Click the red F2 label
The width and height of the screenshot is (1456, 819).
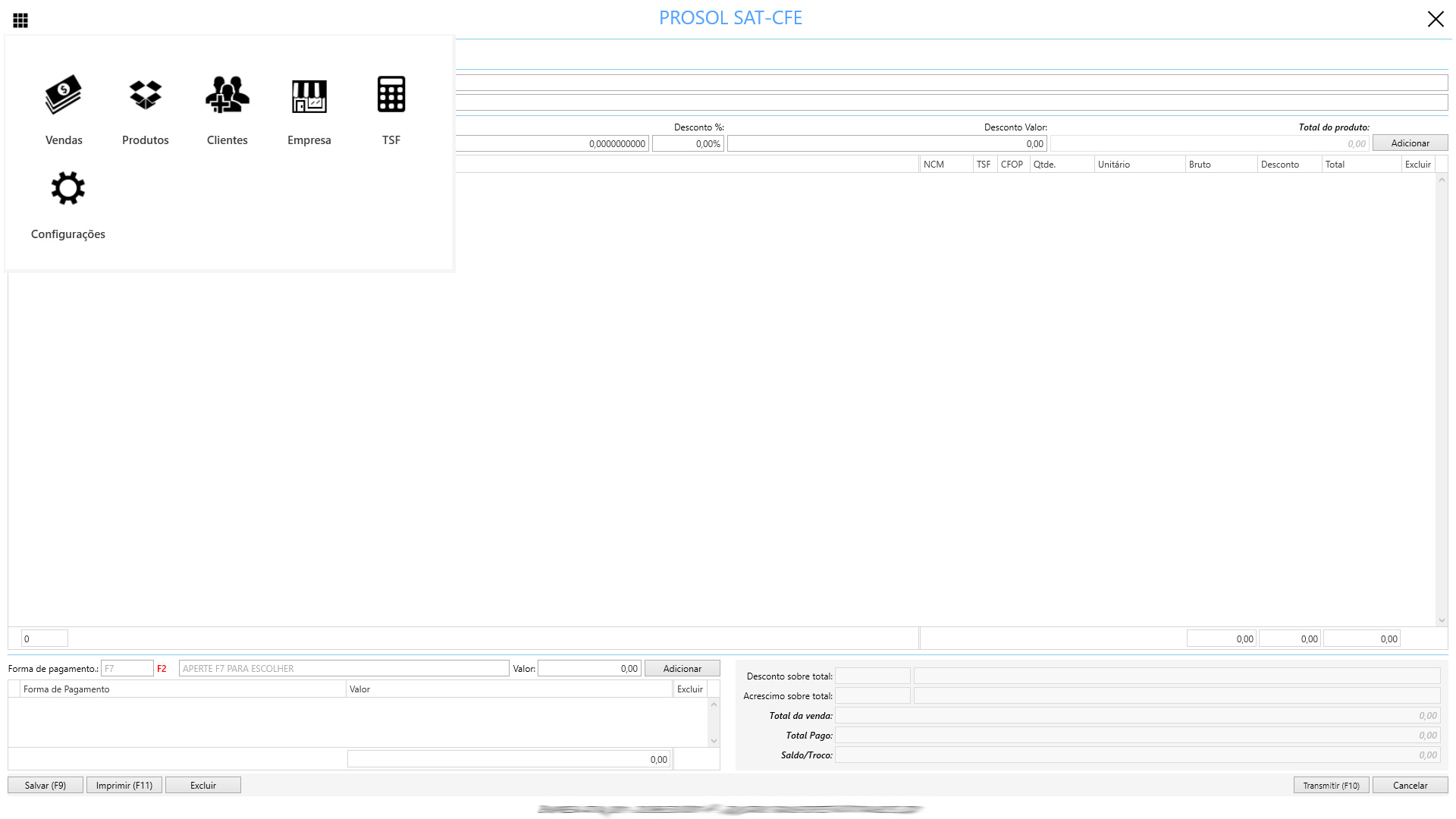pos(162,669)
